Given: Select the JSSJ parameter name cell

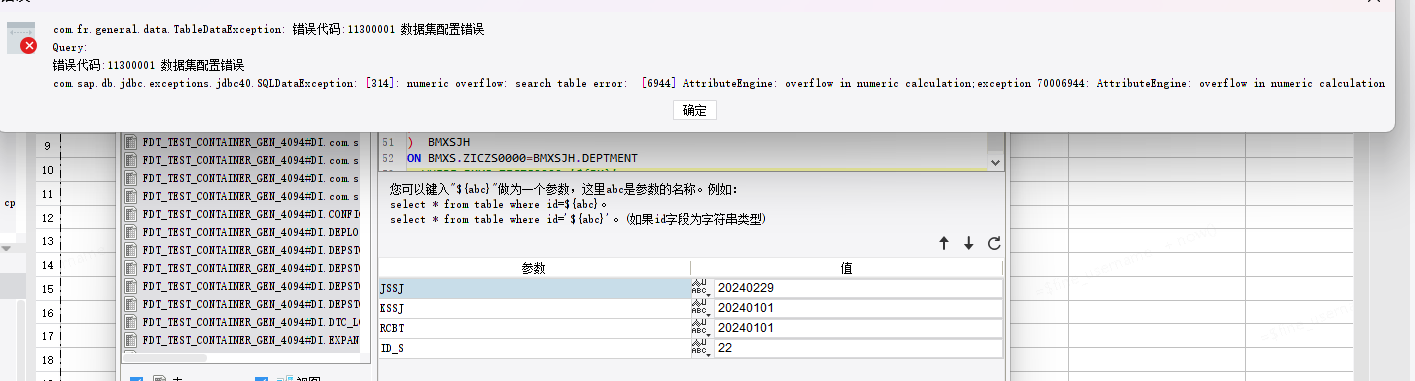Looking at the screenshot, I should click(534, 288).
